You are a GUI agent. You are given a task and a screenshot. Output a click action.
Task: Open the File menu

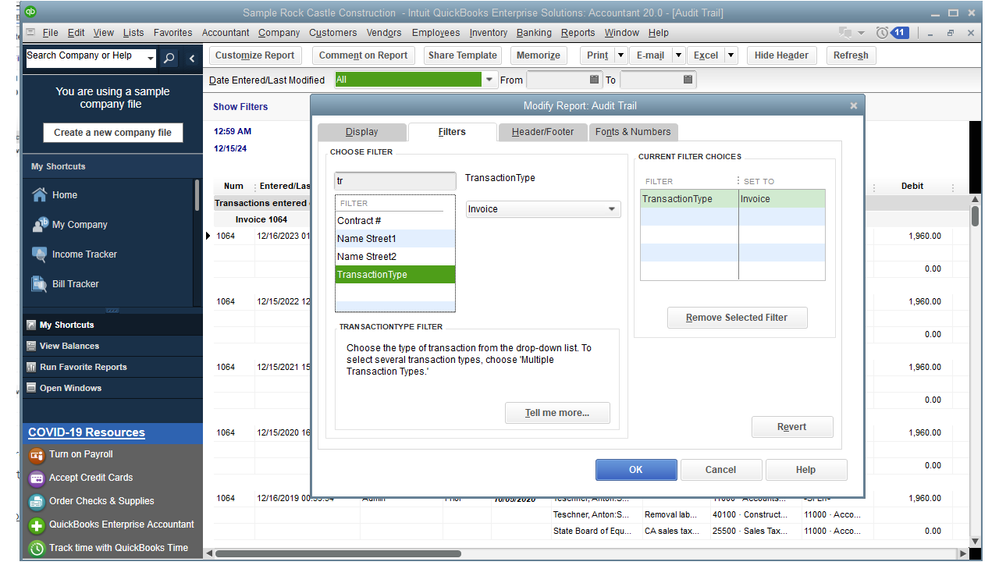coord(50,32)
